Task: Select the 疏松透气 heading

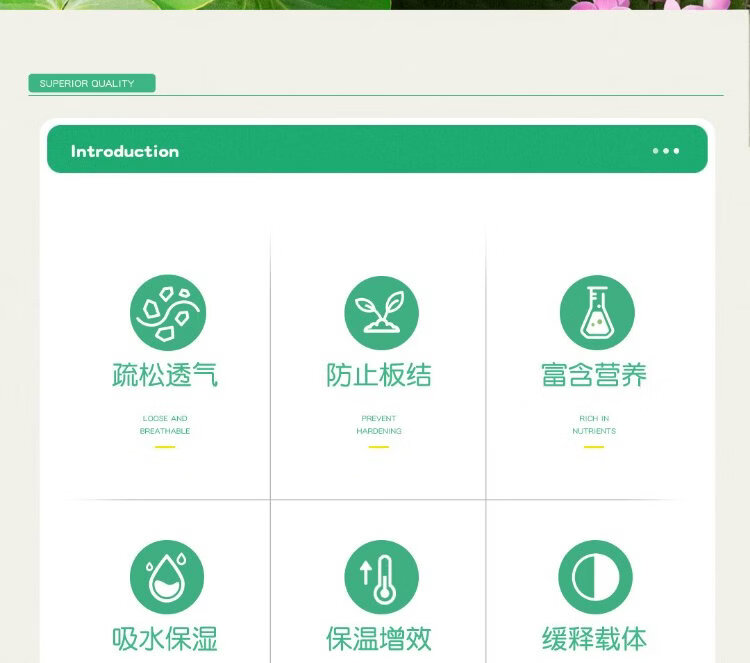Action: click(x=165, y=375)
